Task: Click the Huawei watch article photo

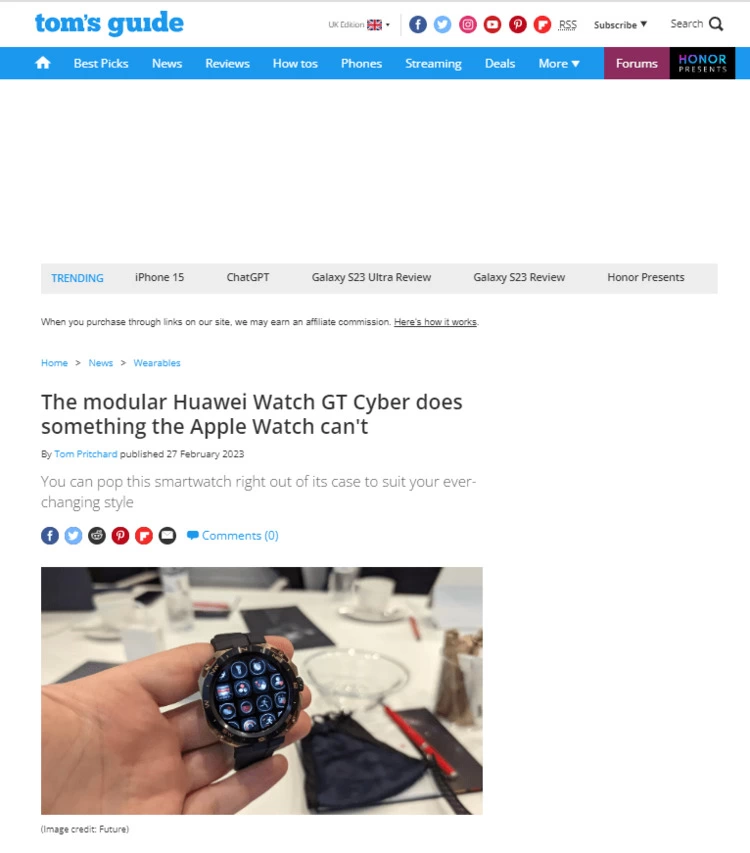Action: pos(262,690)
